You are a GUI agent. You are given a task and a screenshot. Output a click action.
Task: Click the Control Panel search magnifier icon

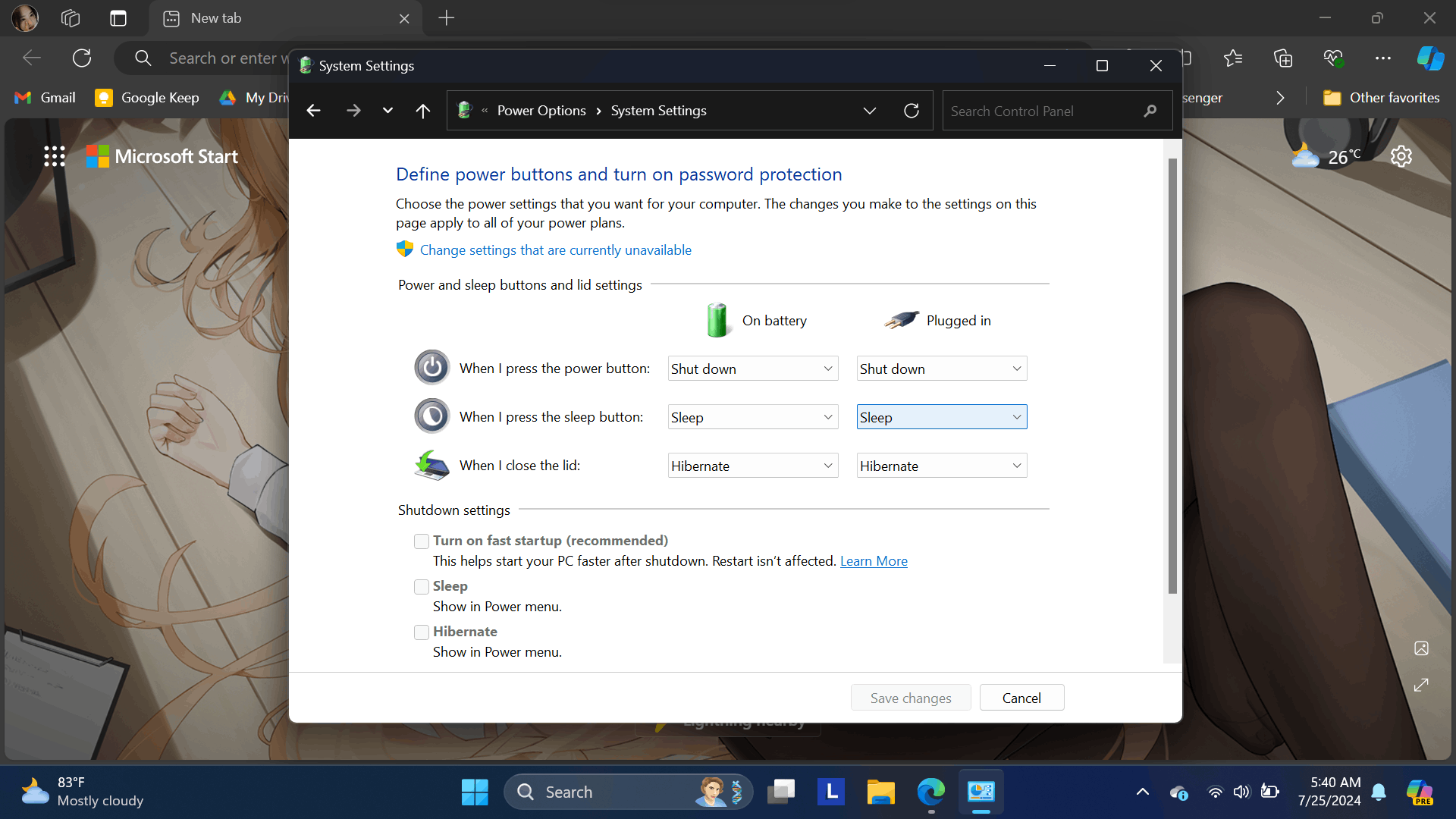(x=1150, y=111)
